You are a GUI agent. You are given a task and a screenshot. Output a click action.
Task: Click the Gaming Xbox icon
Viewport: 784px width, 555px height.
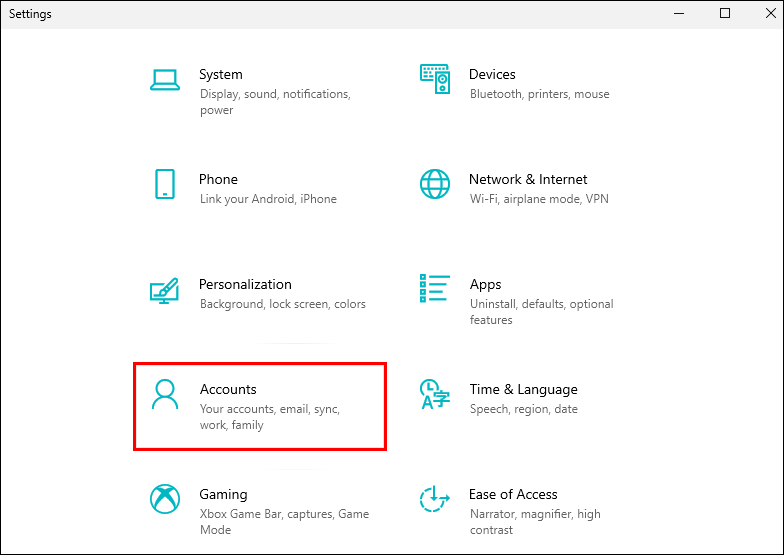click(x=164, y=499)
